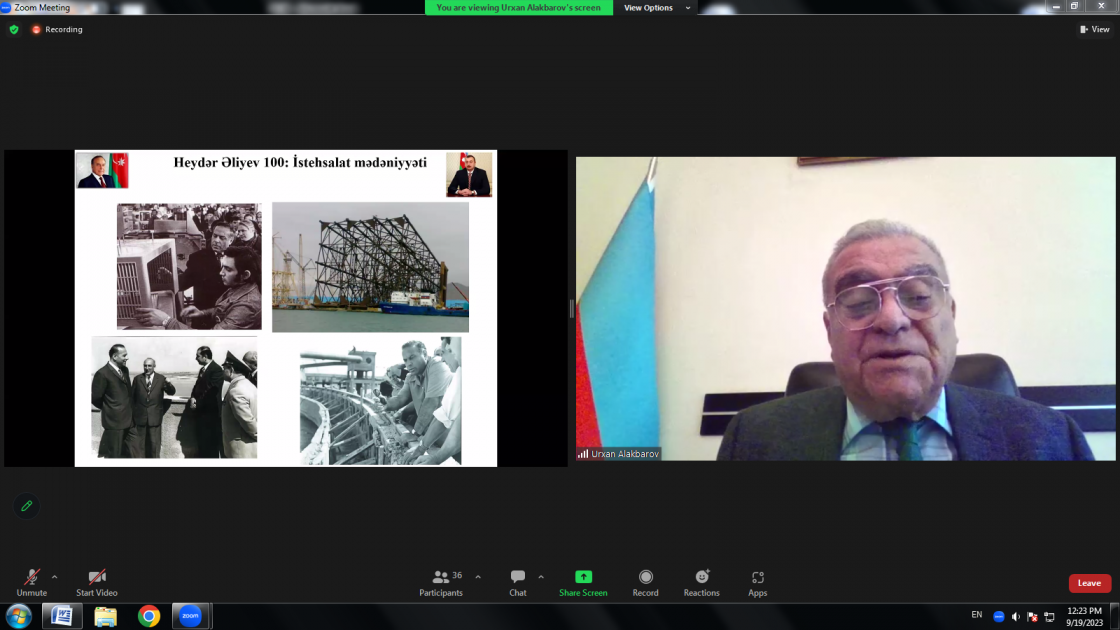Viewport: 1120px width, 630px height.
Task: Start recording with the Record icon
Action: (646, 582)
